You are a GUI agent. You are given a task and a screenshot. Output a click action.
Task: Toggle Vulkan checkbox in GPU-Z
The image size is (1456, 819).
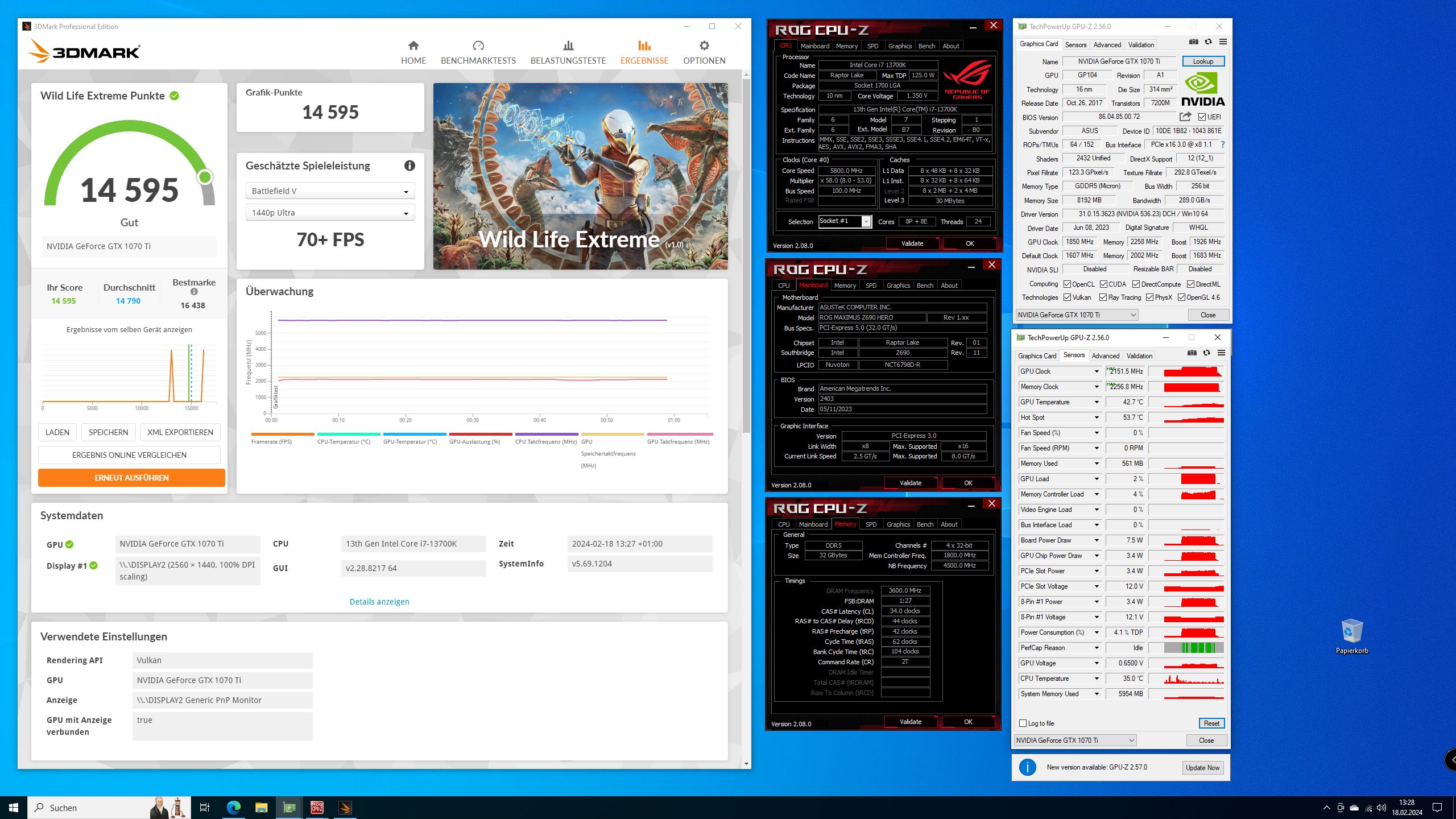click(x=1067, y=297)
